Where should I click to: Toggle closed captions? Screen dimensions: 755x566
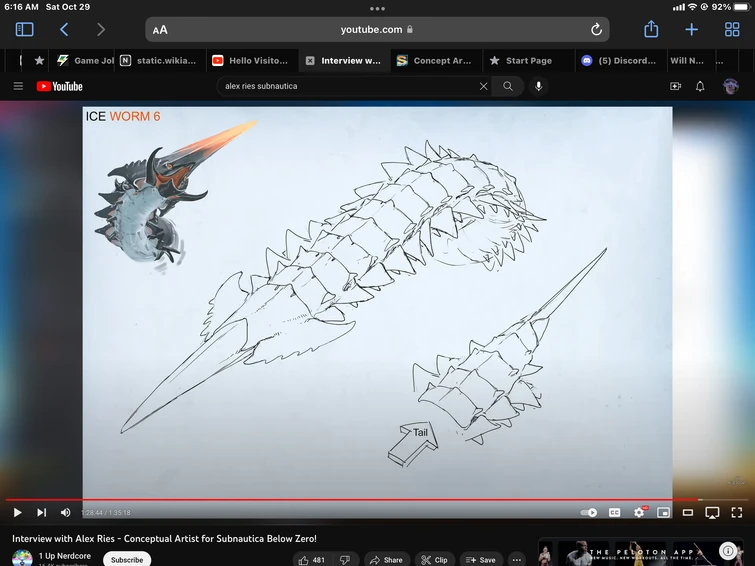[x=614, y=513]
